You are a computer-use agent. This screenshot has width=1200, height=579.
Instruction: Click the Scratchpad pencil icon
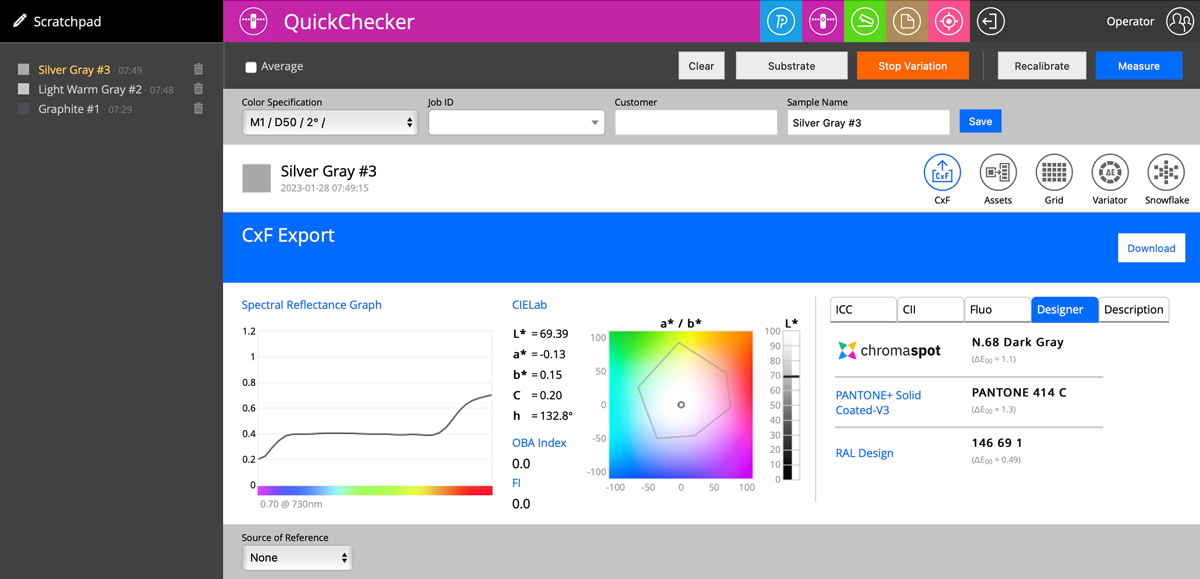click(19, 21)
